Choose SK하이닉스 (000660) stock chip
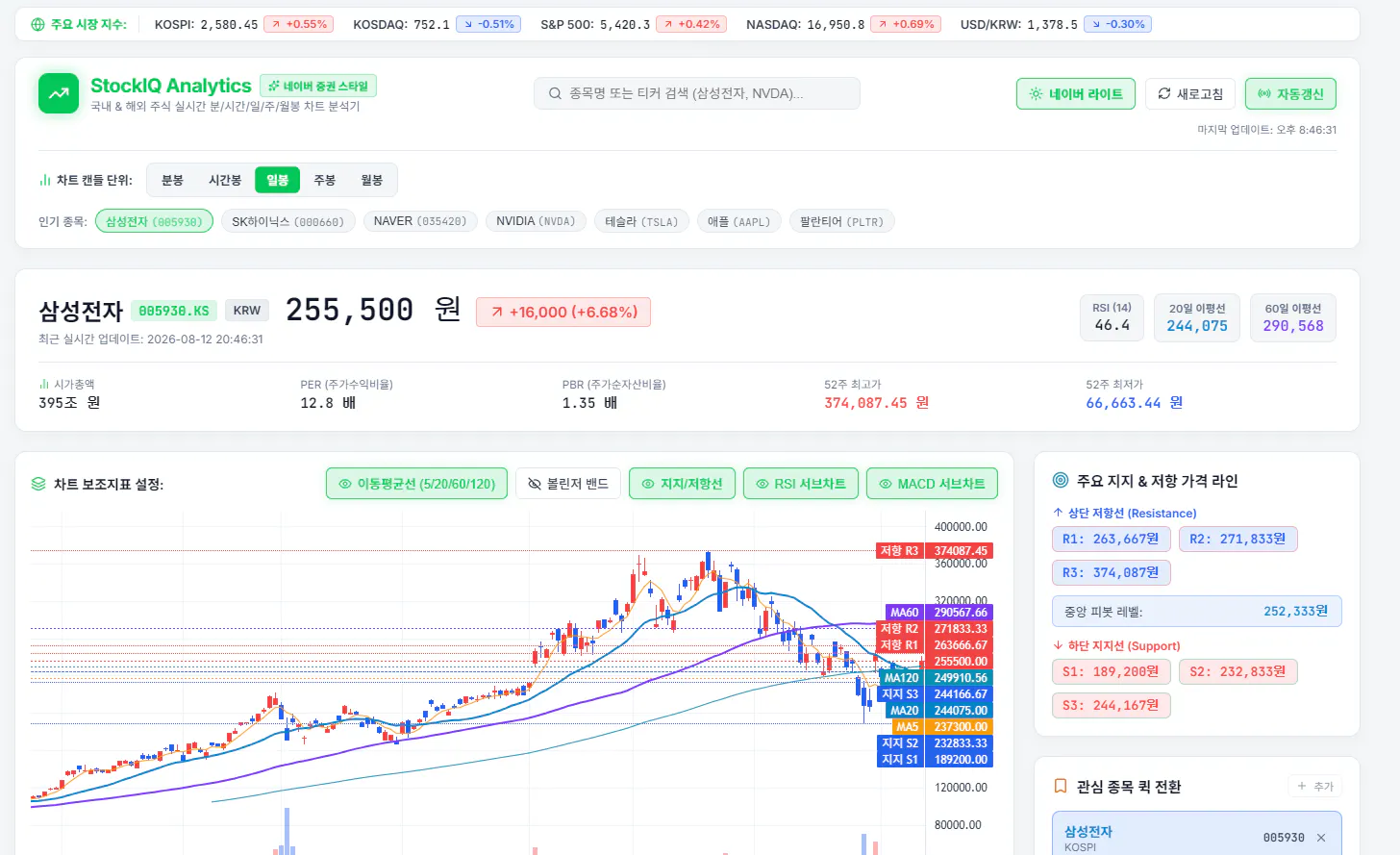Viewport: 1400px width, 855px height. point(288,221)
